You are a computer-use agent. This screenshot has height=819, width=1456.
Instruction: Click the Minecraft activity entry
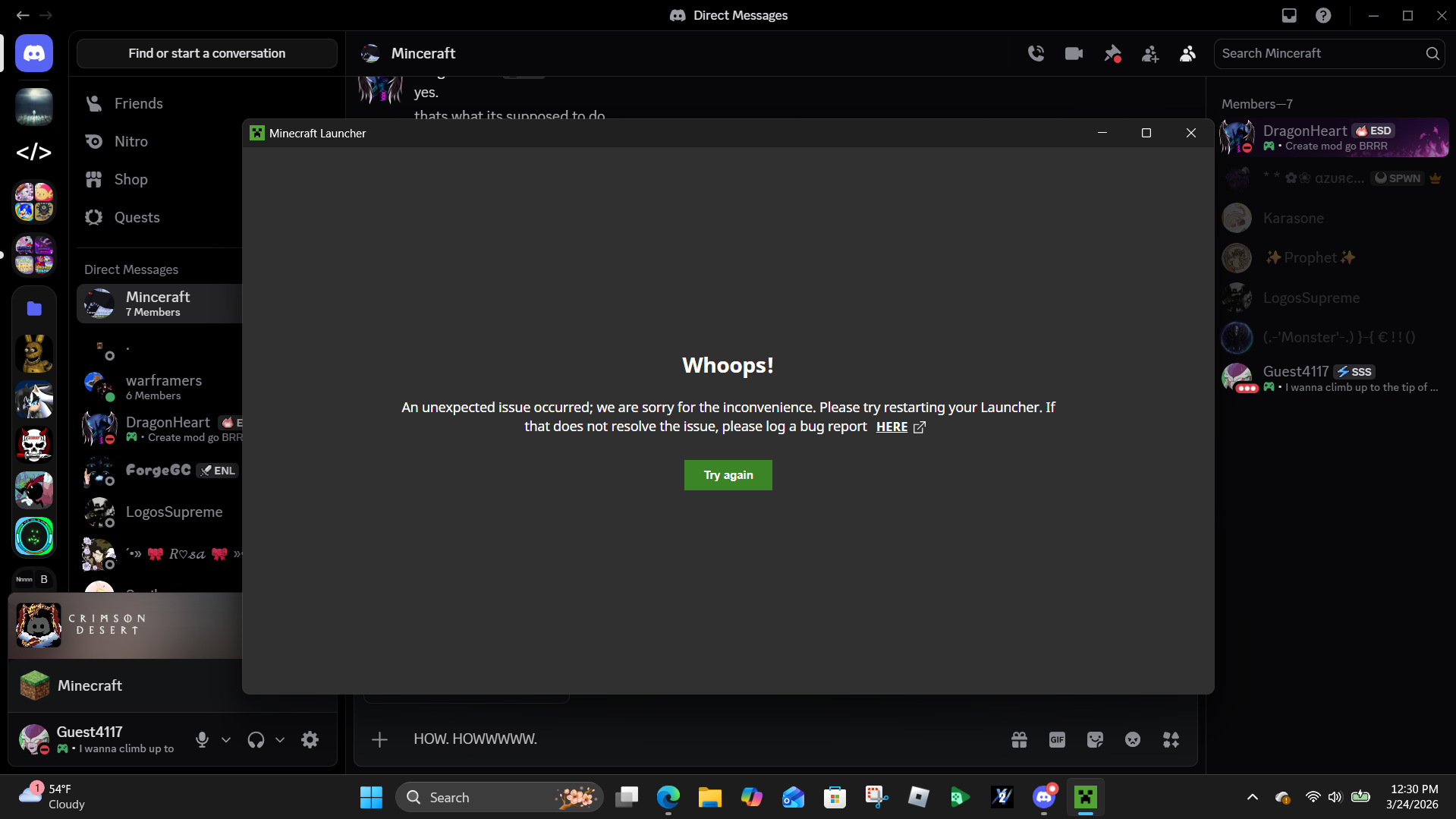[125, 685]
